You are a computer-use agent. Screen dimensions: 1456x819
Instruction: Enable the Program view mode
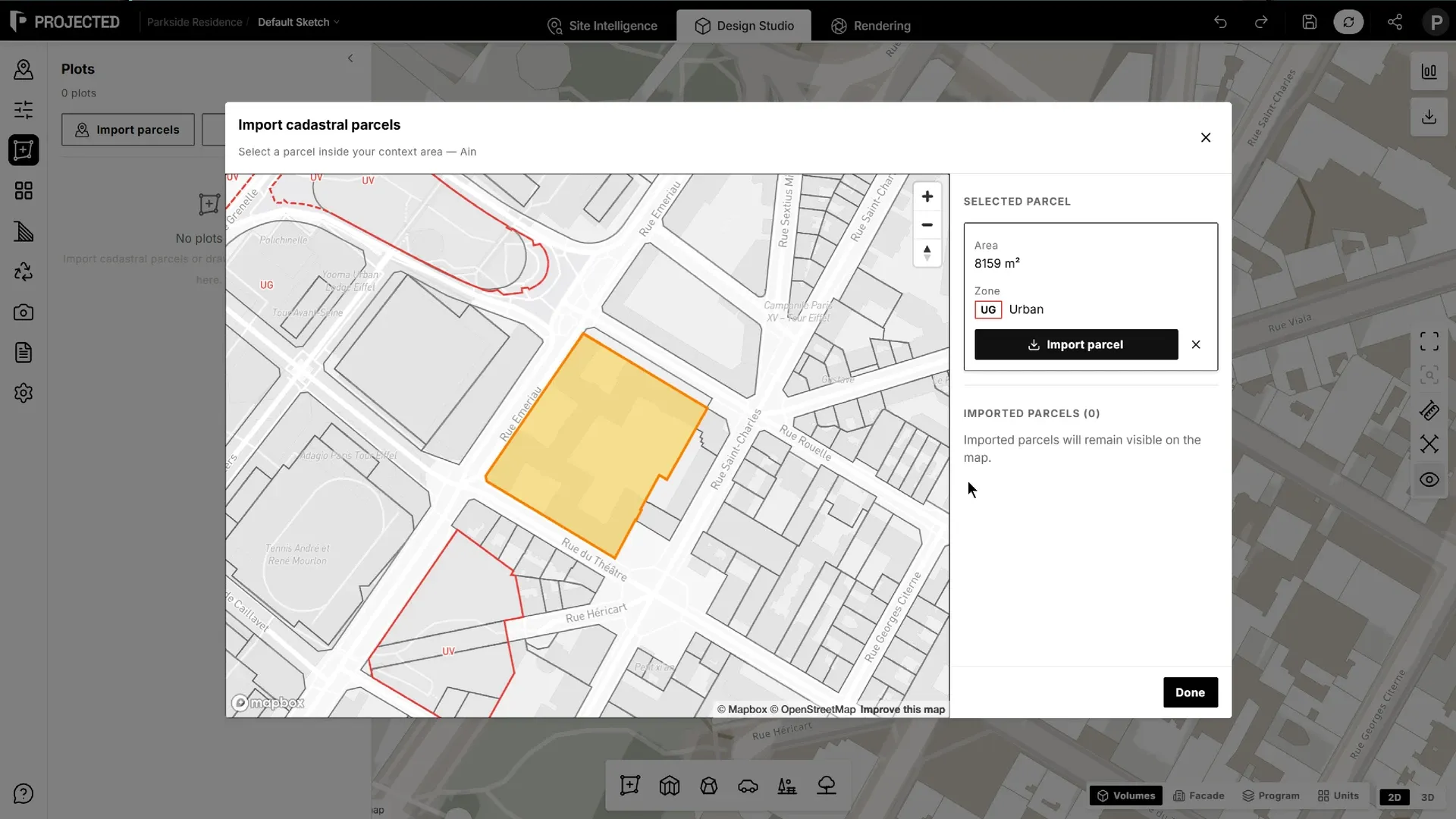tap(1271, 795)
